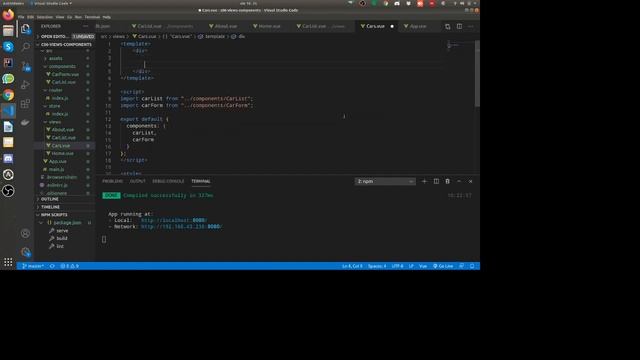Image resolution: width=640 pixels, height=360 pixels.
Task: Switch to the About.vue editor tab
Action: click(x=223, y=26)
